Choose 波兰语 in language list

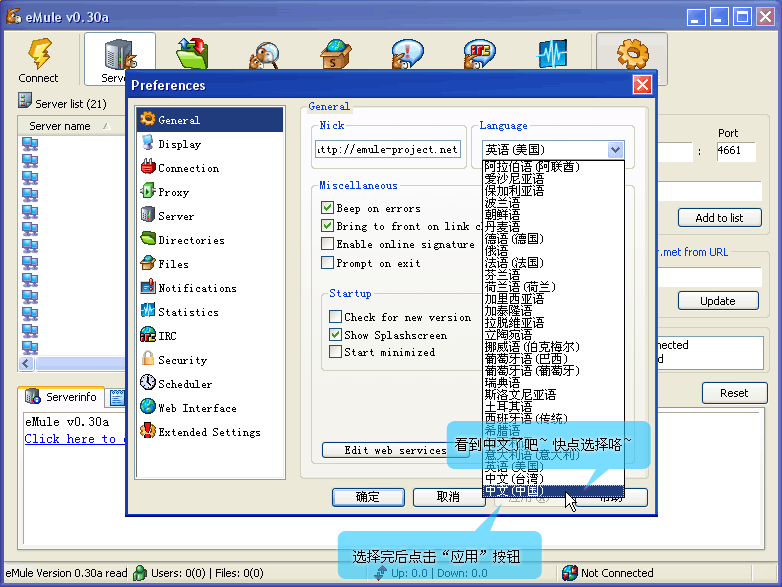click(554, 202)
